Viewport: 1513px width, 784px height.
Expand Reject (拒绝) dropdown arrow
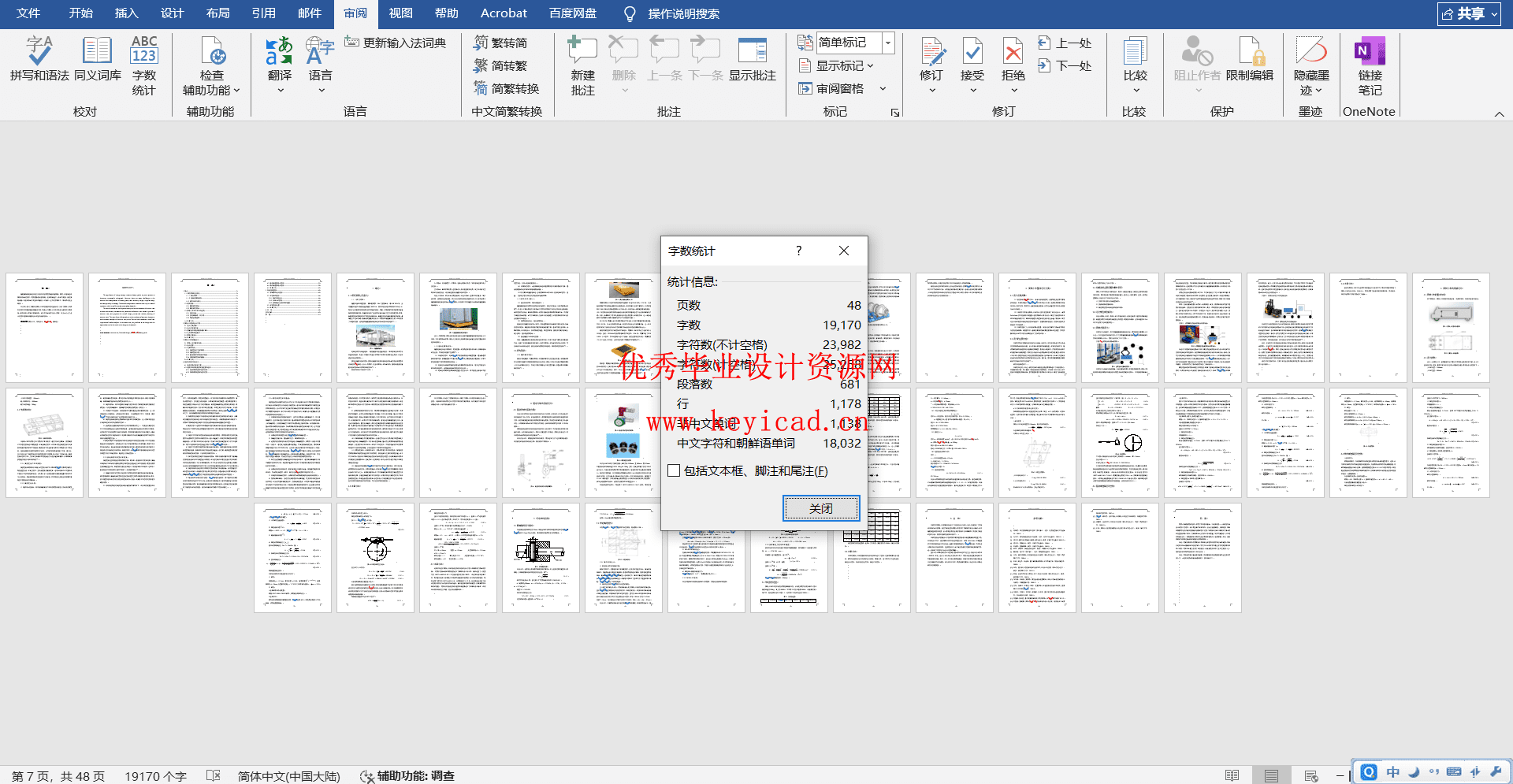(1013, 90)
